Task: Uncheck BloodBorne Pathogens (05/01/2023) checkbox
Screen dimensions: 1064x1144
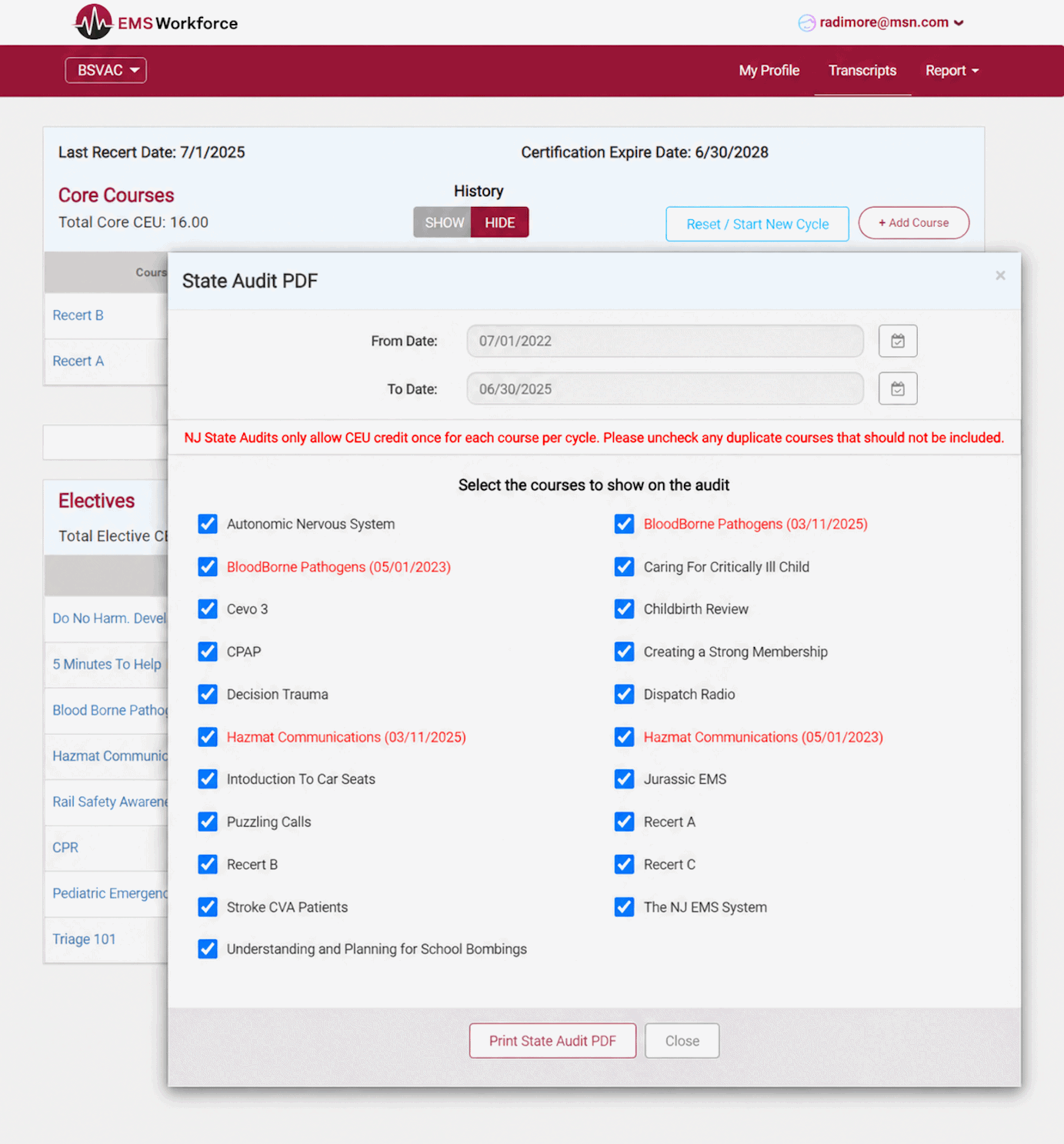Action: coord(208,567)
